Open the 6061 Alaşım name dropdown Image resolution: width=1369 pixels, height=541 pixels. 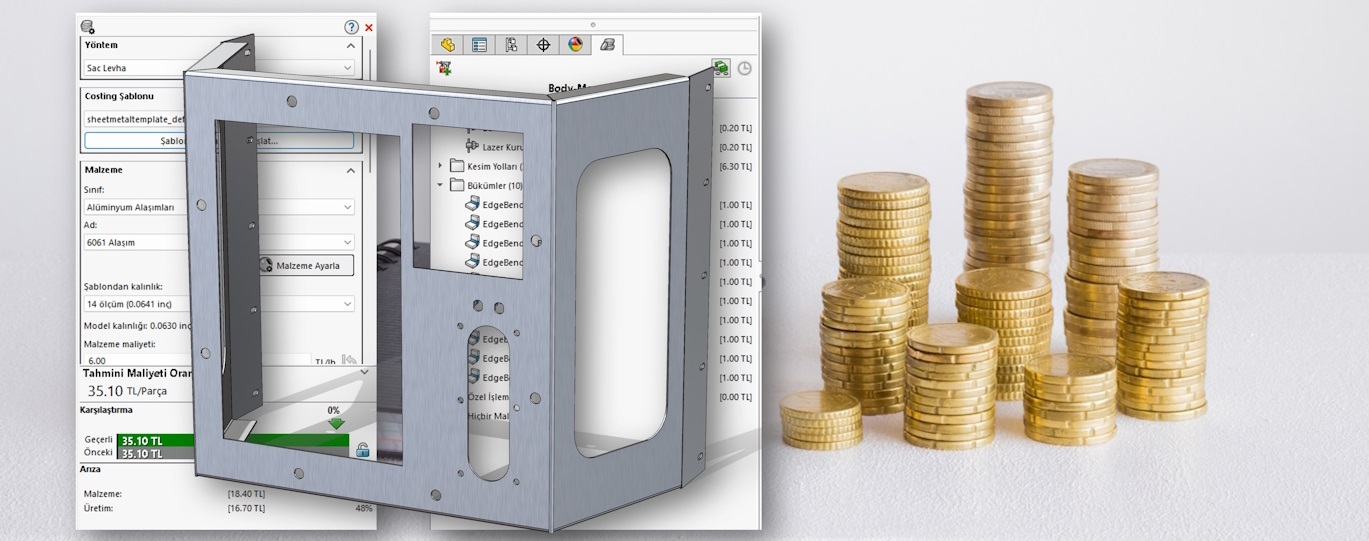[x=219, y=242]
